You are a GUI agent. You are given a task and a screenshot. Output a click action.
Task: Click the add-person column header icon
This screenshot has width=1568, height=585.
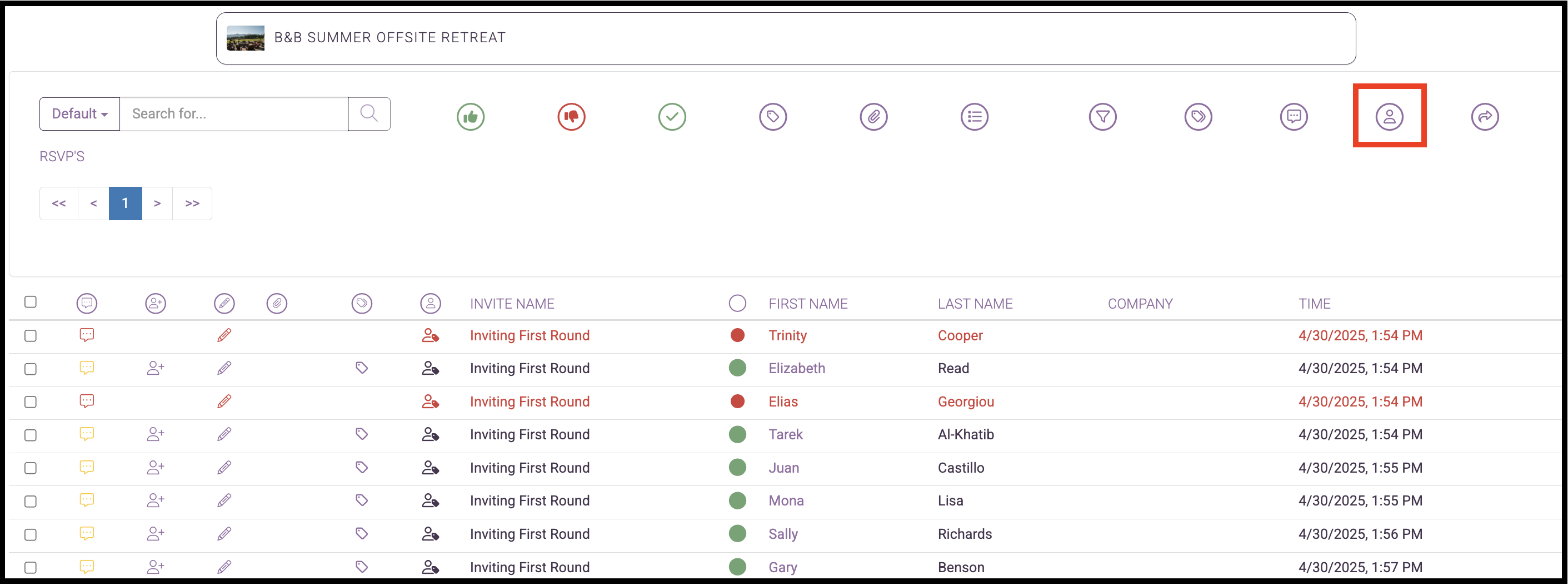pyautogui.click(x=155, y=303)
